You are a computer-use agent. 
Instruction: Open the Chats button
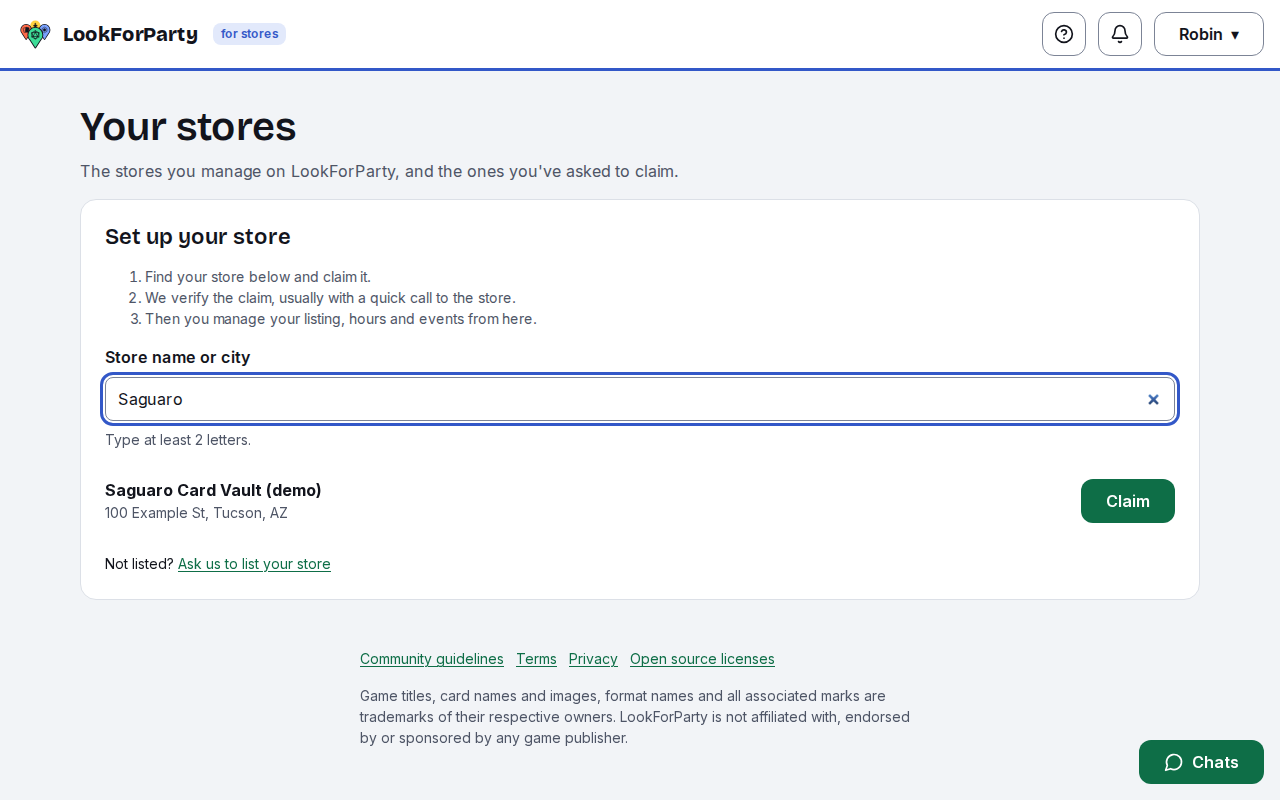pyautogui.click(x=1201, y=762)
